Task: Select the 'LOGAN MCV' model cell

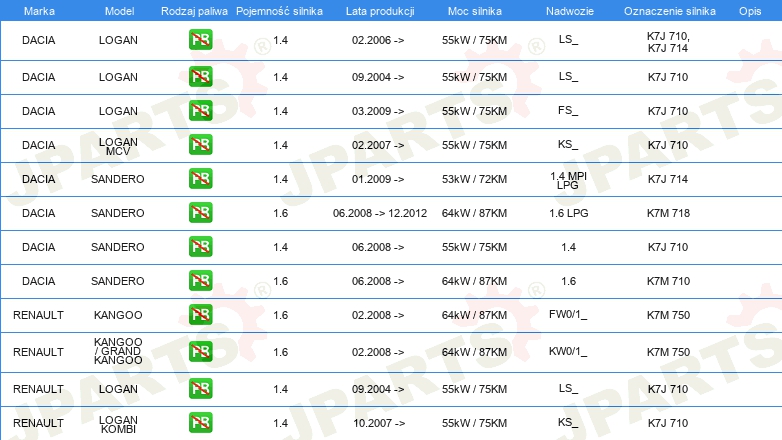Action: [x=118, y=146]
